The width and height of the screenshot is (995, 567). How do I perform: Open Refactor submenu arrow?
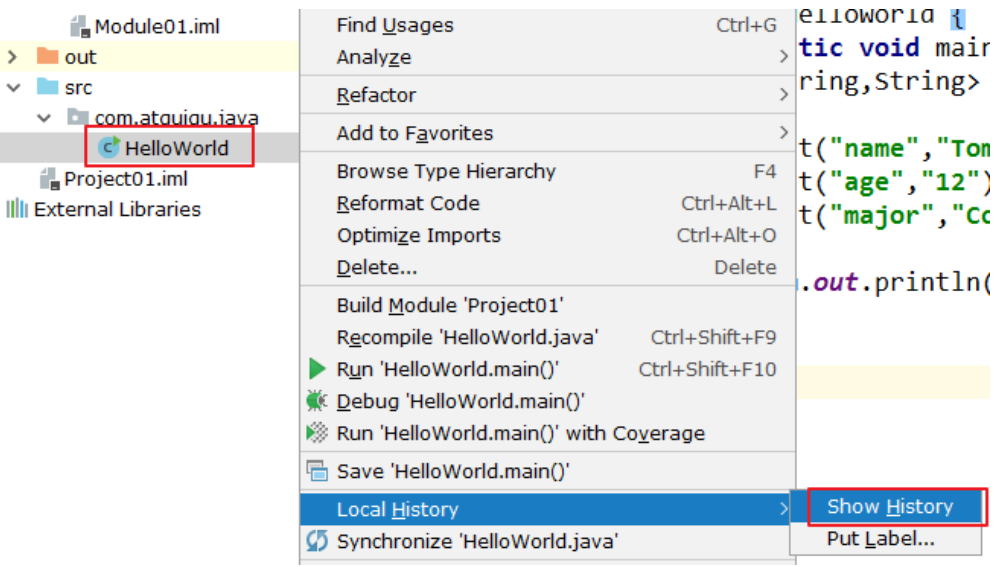tap(784, 95)
